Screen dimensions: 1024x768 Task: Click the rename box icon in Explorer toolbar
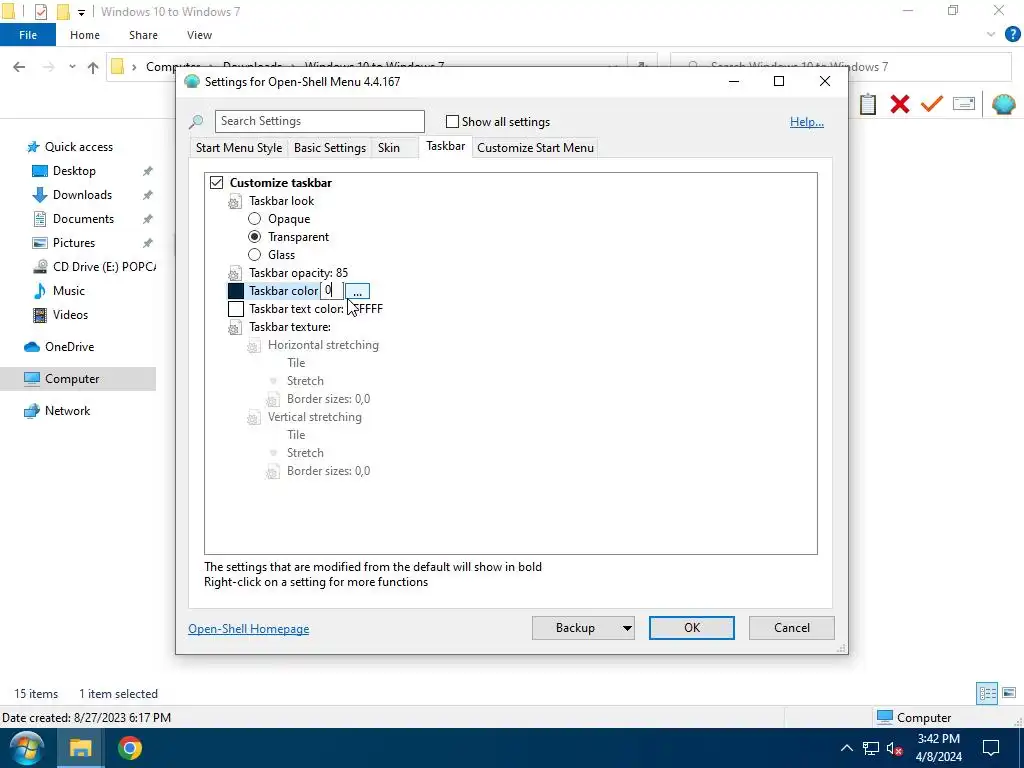tap(964, 104)
